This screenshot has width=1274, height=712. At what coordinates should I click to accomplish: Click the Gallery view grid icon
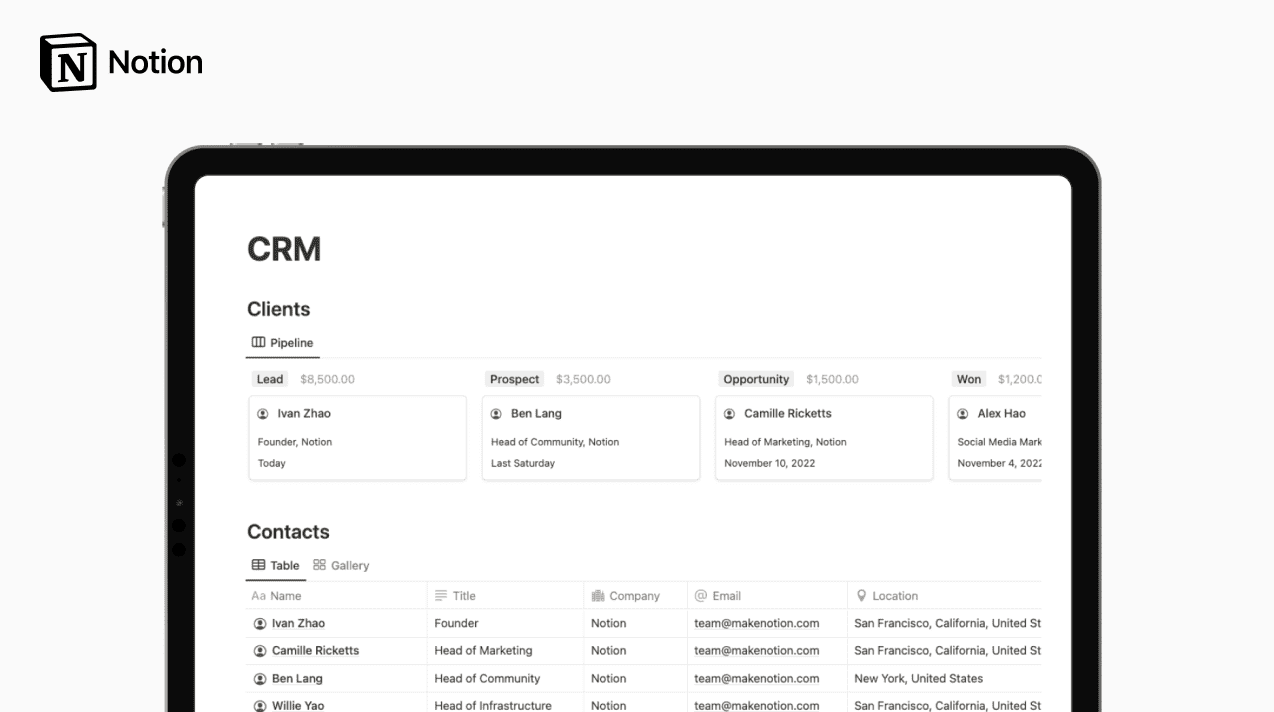click(x=319, y=565)
